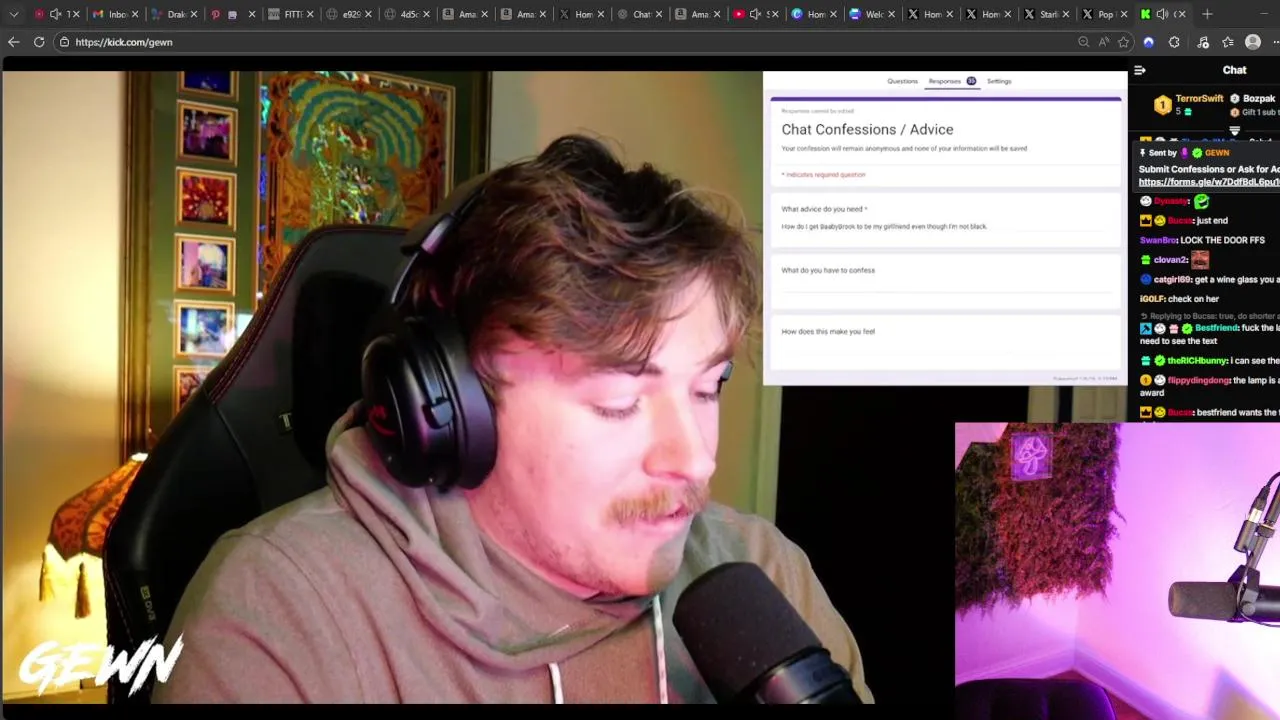Click the address bar URL kick.com/gewn

124,42
